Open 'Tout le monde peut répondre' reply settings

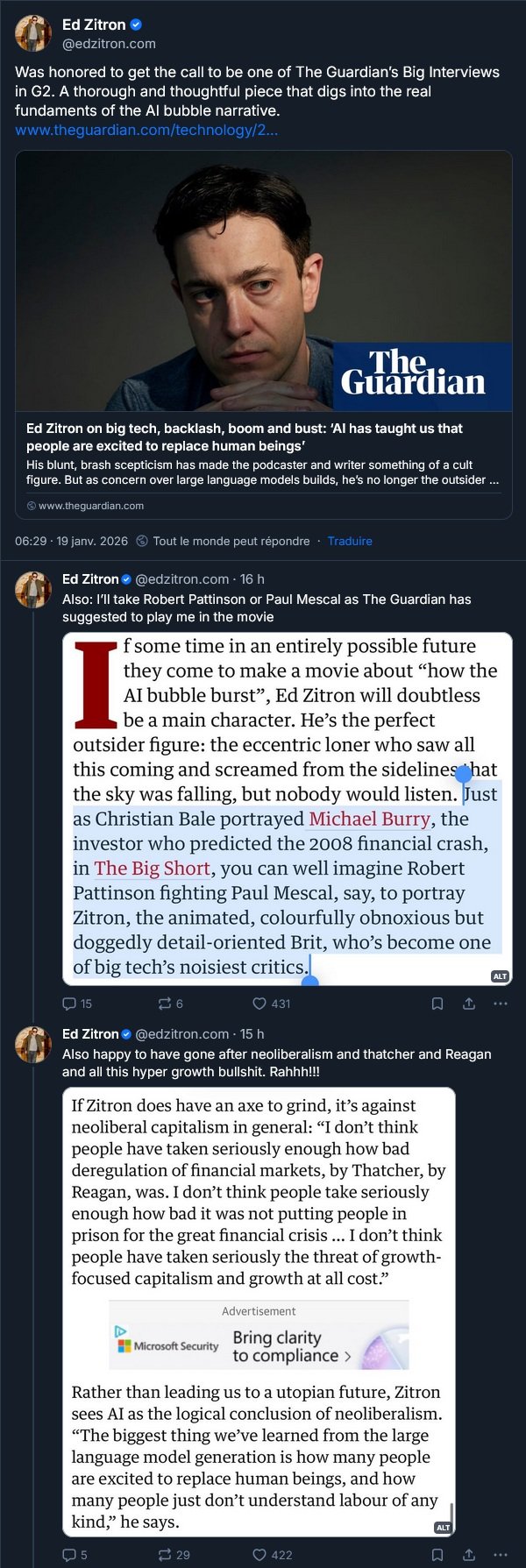coord(231,541)
